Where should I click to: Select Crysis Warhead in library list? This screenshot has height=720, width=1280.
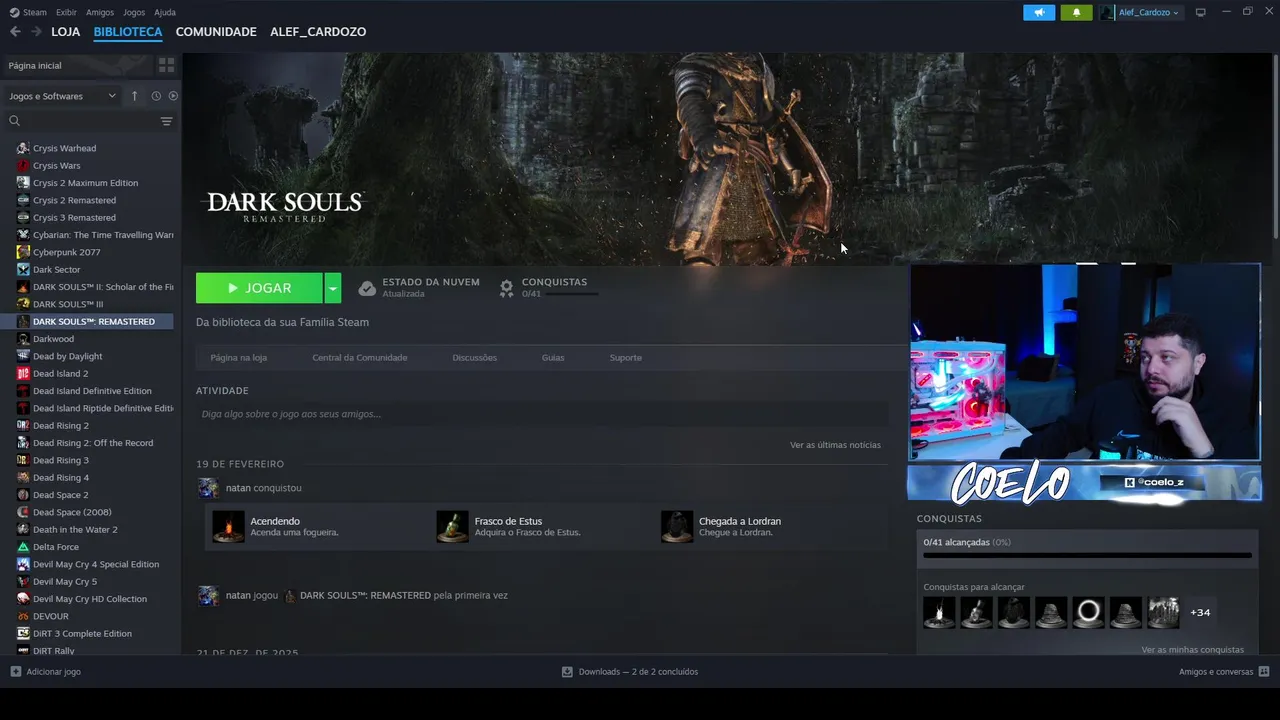coord(64,148)
